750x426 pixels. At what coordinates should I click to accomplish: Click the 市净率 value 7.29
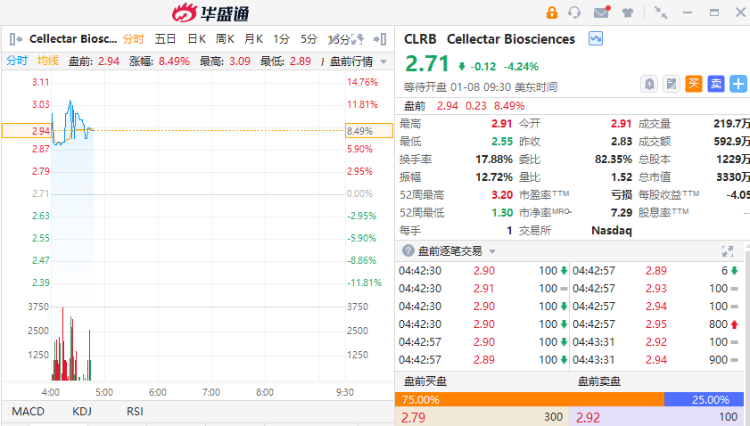(621, 213)
